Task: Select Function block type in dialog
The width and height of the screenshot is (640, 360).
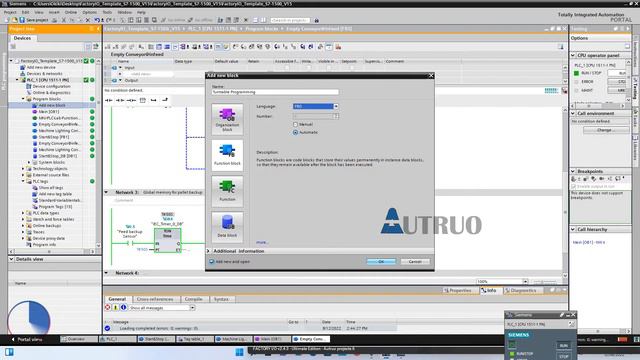Action: click(x=227, y=155)
